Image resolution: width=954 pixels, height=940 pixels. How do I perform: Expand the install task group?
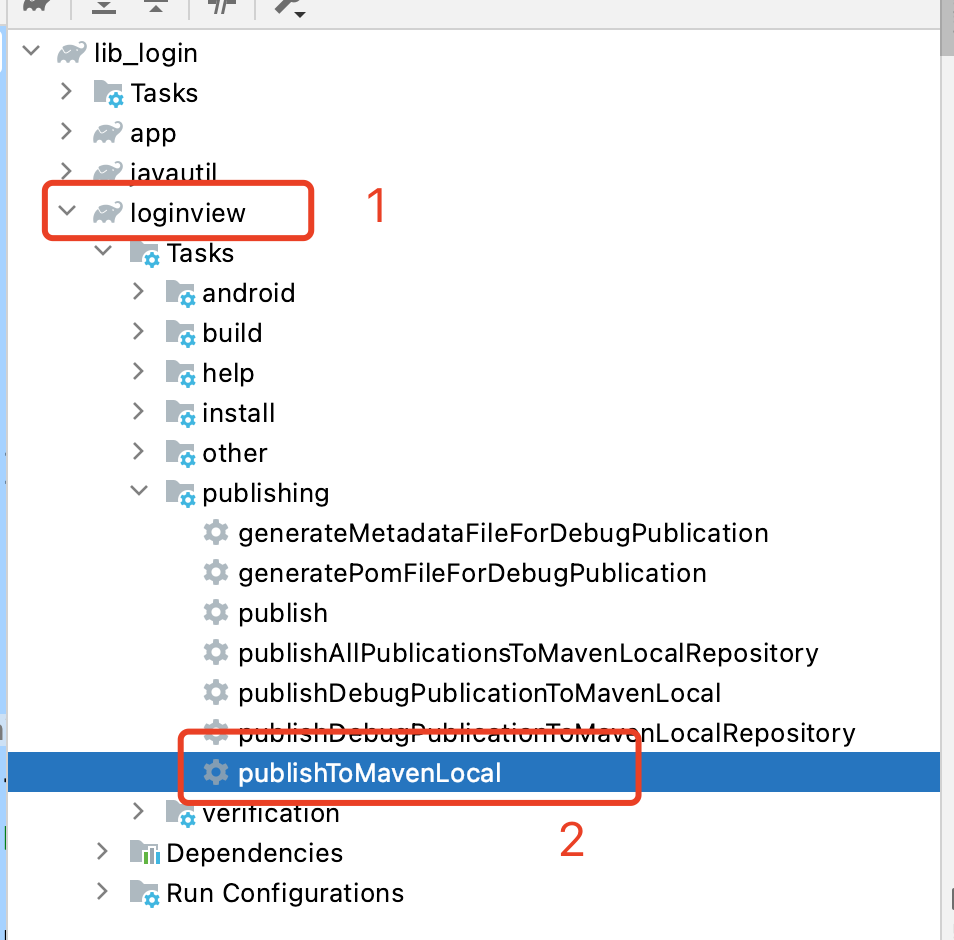pyautogui.click(x=139, y=411)
